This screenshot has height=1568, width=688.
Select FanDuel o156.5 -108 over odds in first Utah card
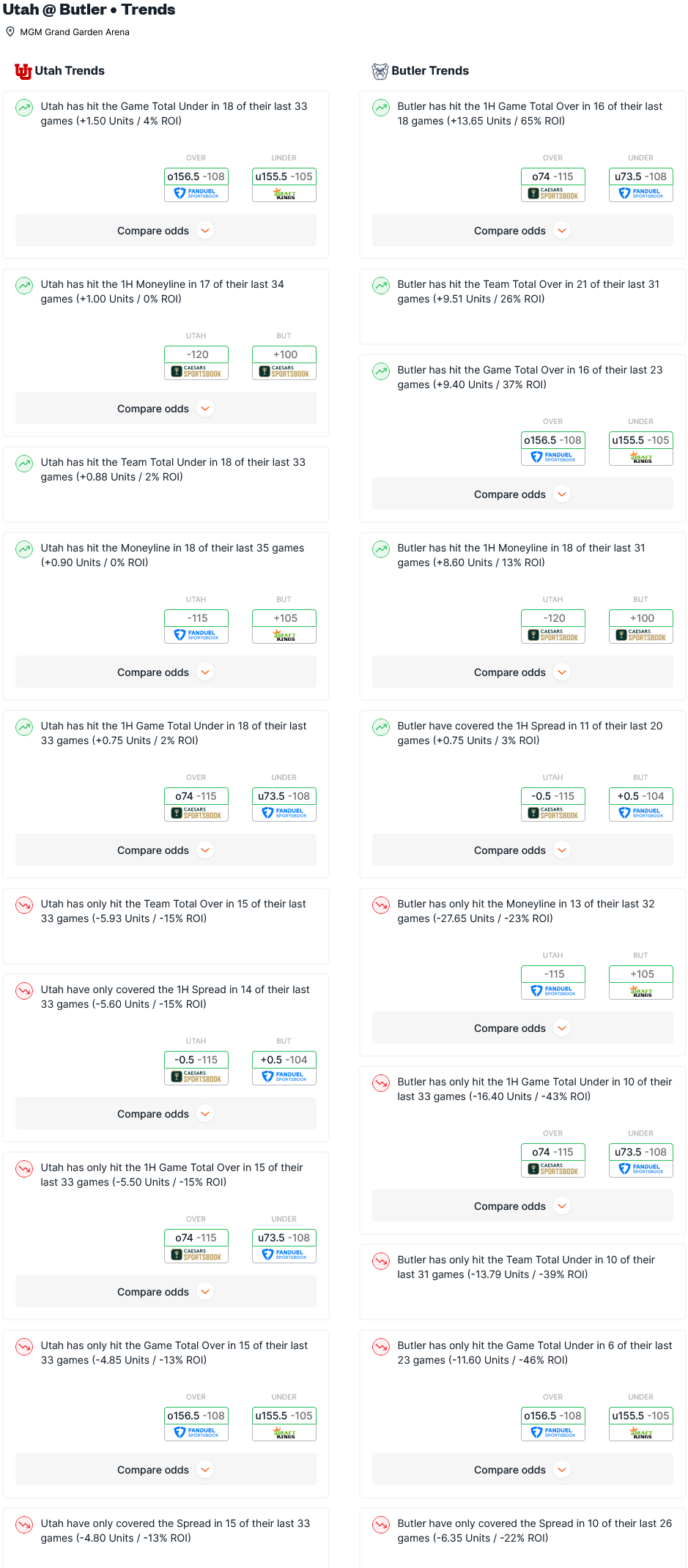click(196, 185)
